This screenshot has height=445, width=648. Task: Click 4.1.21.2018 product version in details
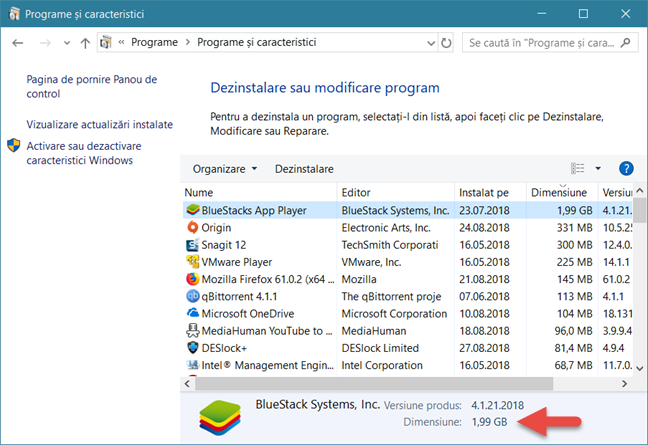(x=498, y=405)
